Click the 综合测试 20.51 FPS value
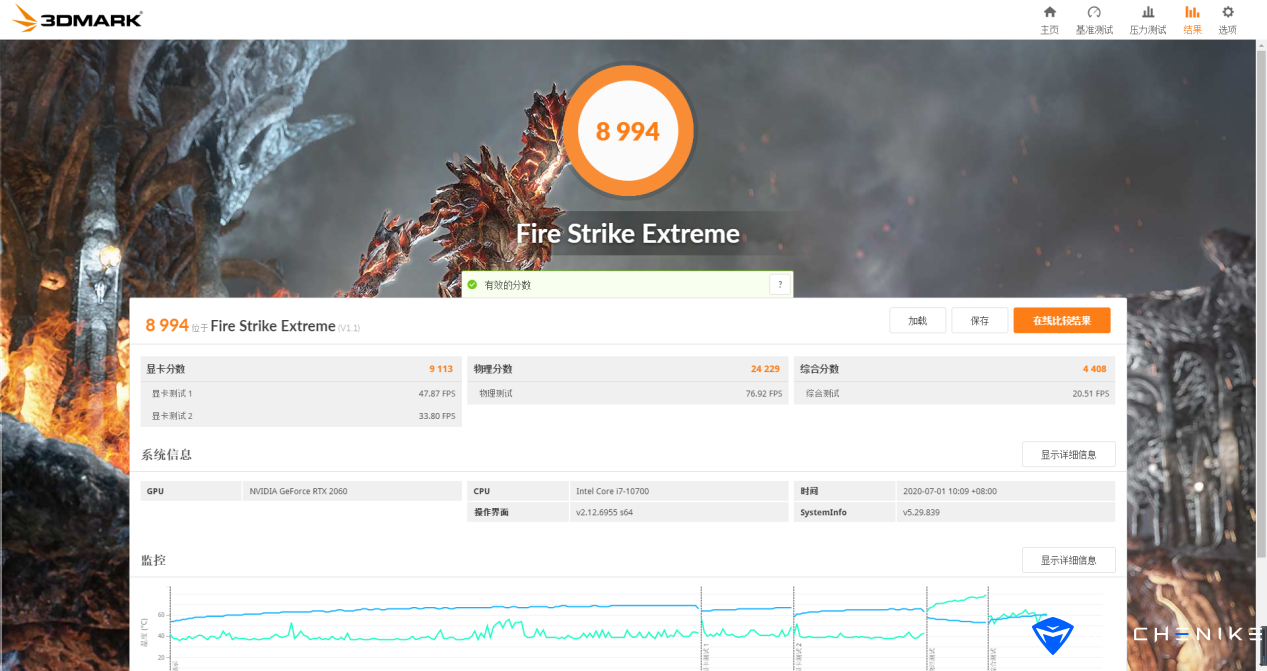1267x671 pixels. tap(1089, 393)
